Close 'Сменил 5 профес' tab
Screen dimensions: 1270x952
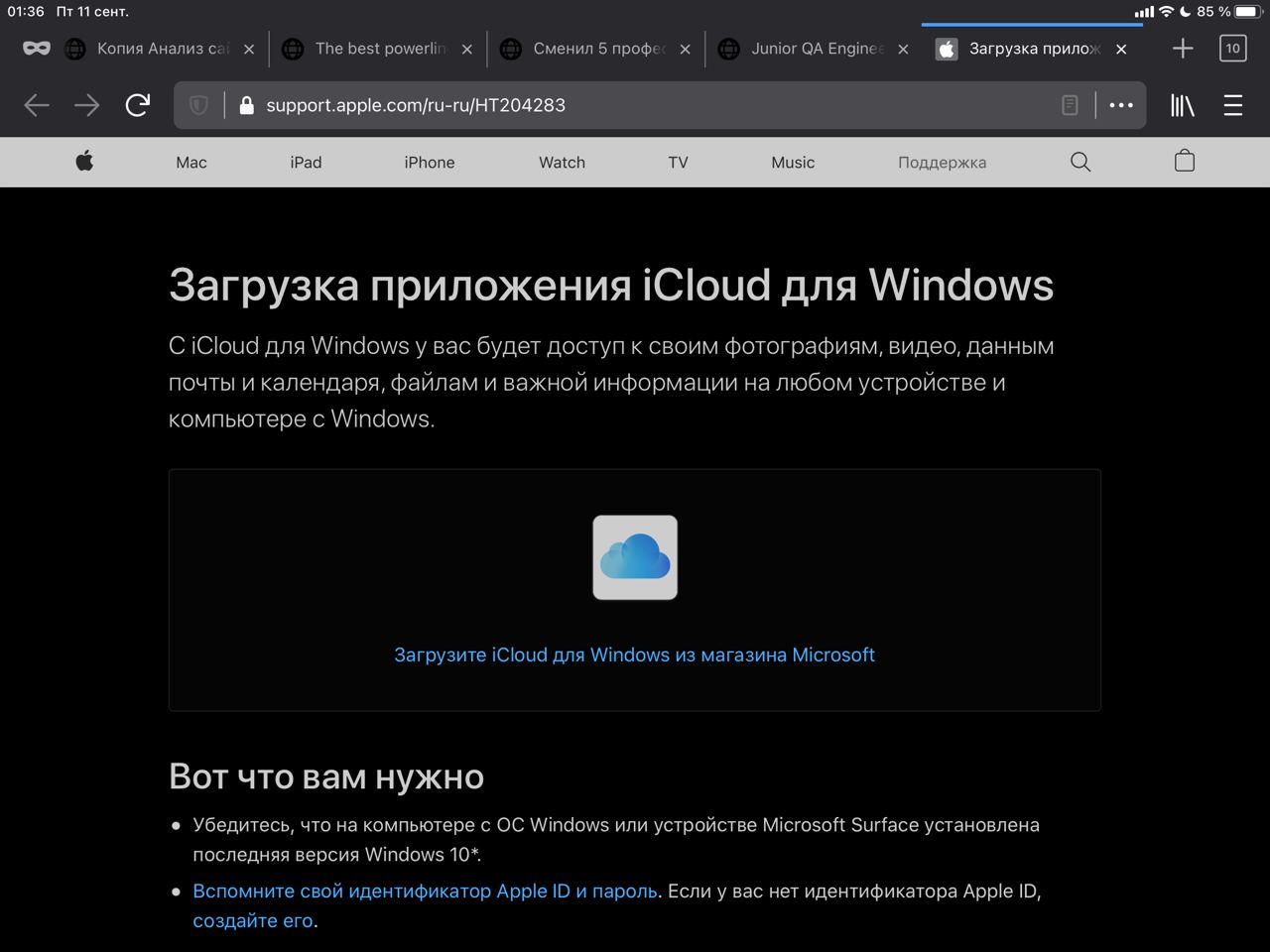click(686, 49)
